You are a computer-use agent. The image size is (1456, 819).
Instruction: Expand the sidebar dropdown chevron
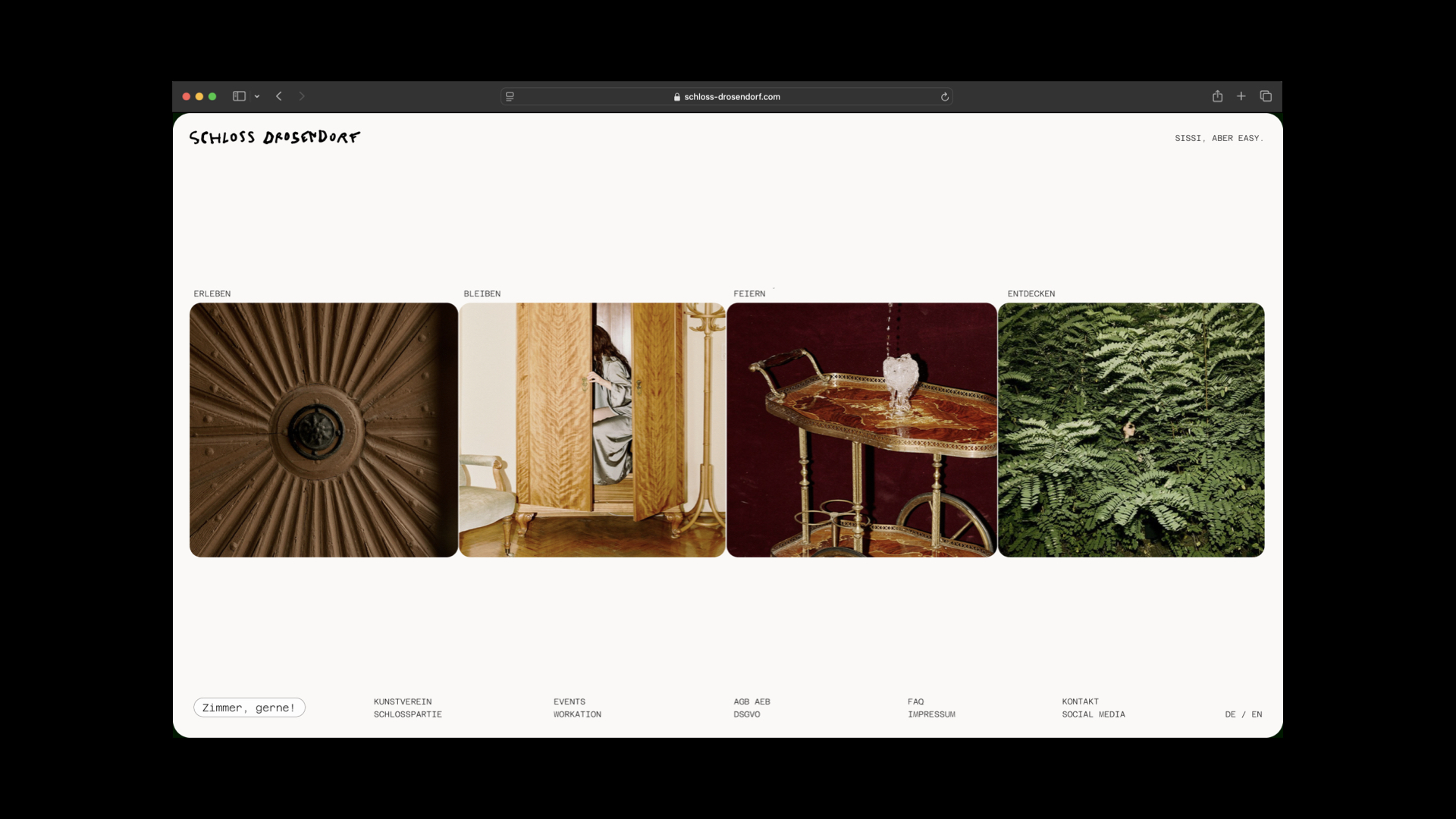257,96
